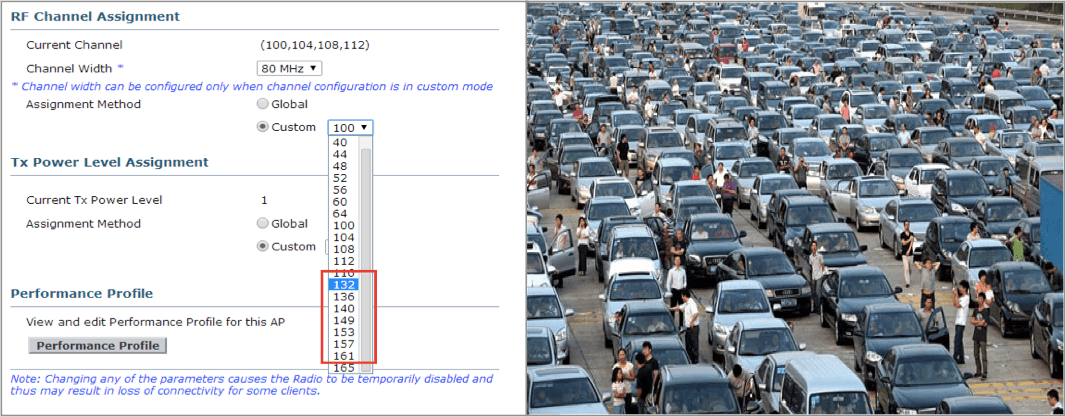Choose channel 153 in the list
The image size is (1066, 417).
click(344, 333)
